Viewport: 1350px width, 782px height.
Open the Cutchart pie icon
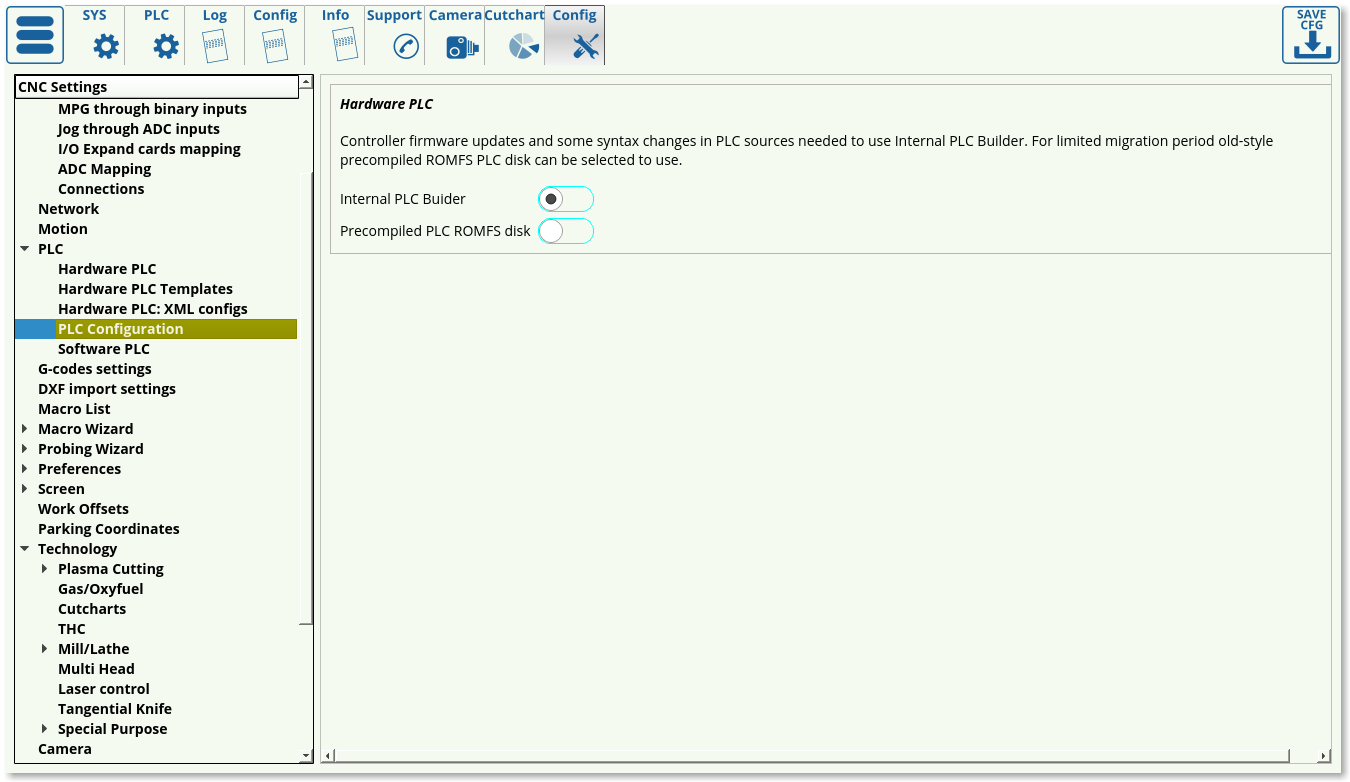pyautogui.click(x=523, y=46)
